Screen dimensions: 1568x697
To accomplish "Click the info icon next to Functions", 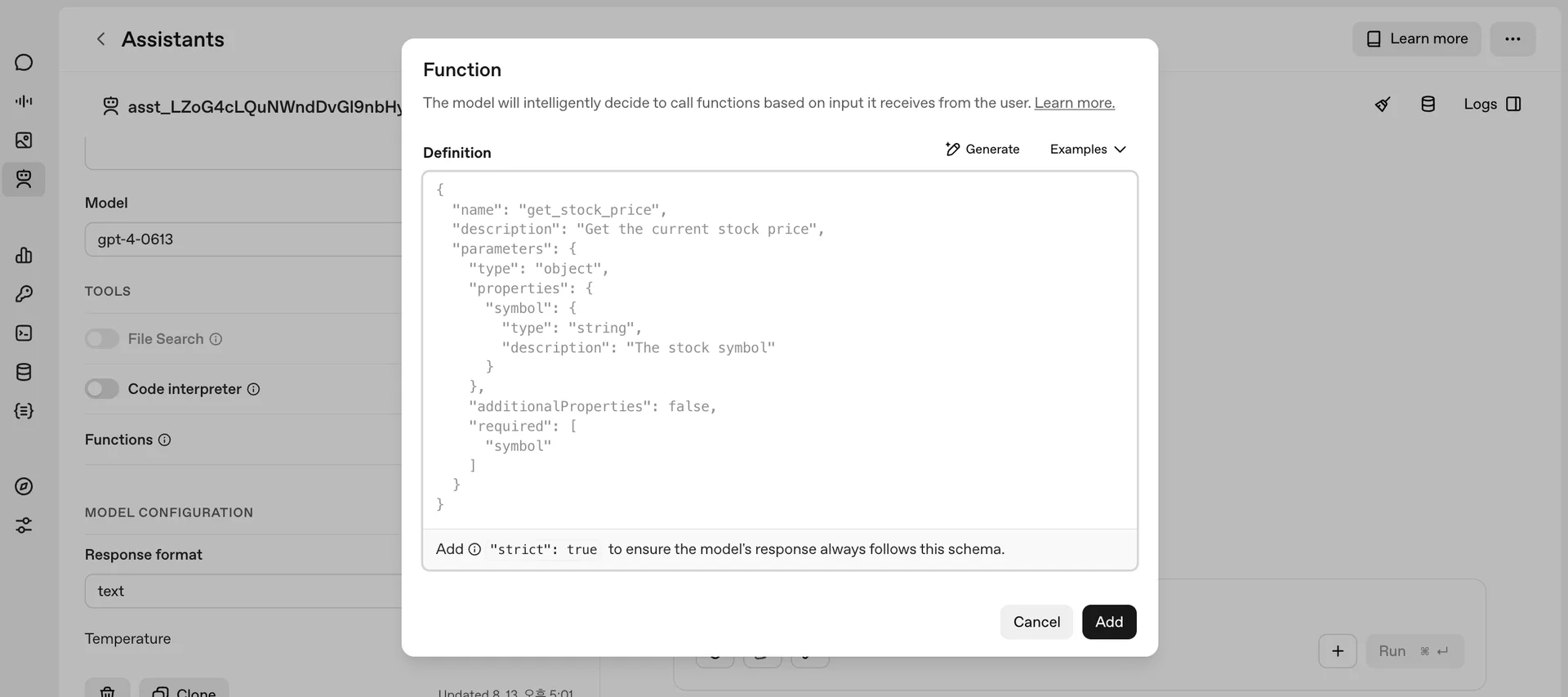I will pos(164,440).
